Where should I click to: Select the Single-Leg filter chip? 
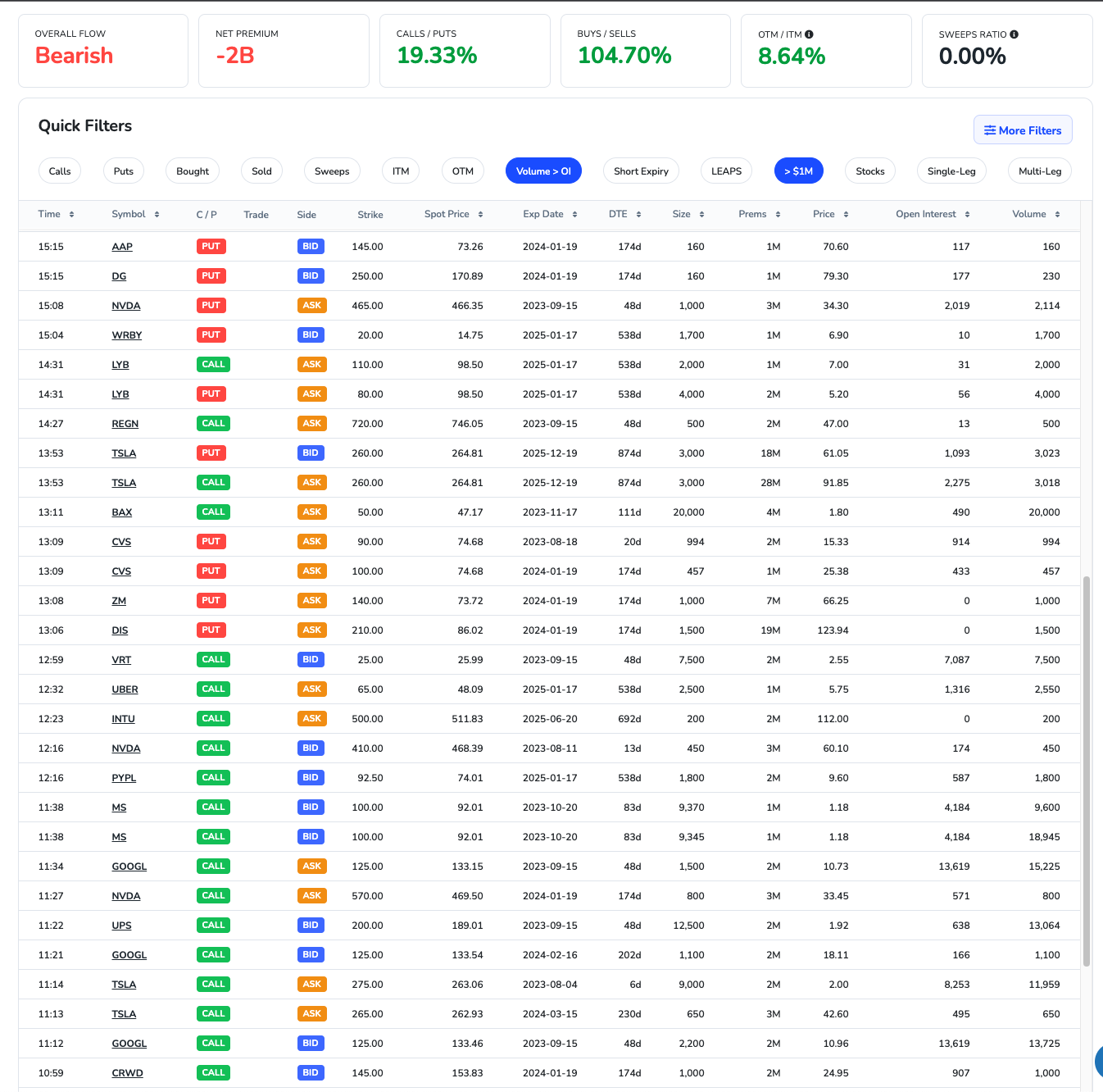click(x=951, y=171)
